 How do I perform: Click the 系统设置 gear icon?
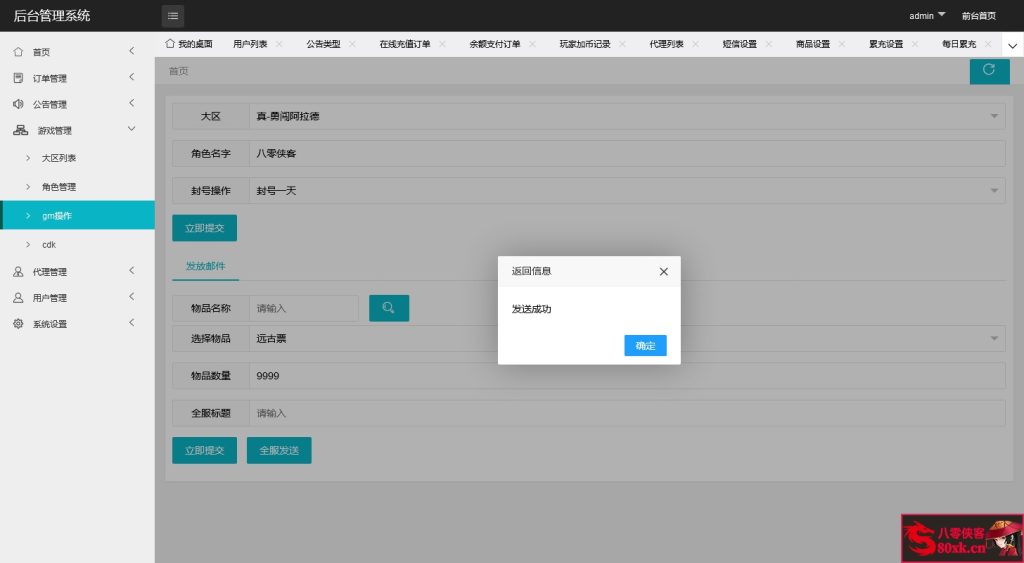(x=18, y=323)
